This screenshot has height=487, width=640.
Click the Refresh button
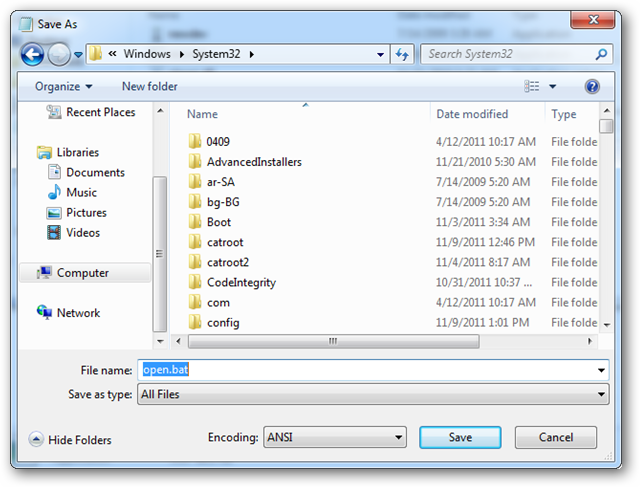tap(402, 54)
